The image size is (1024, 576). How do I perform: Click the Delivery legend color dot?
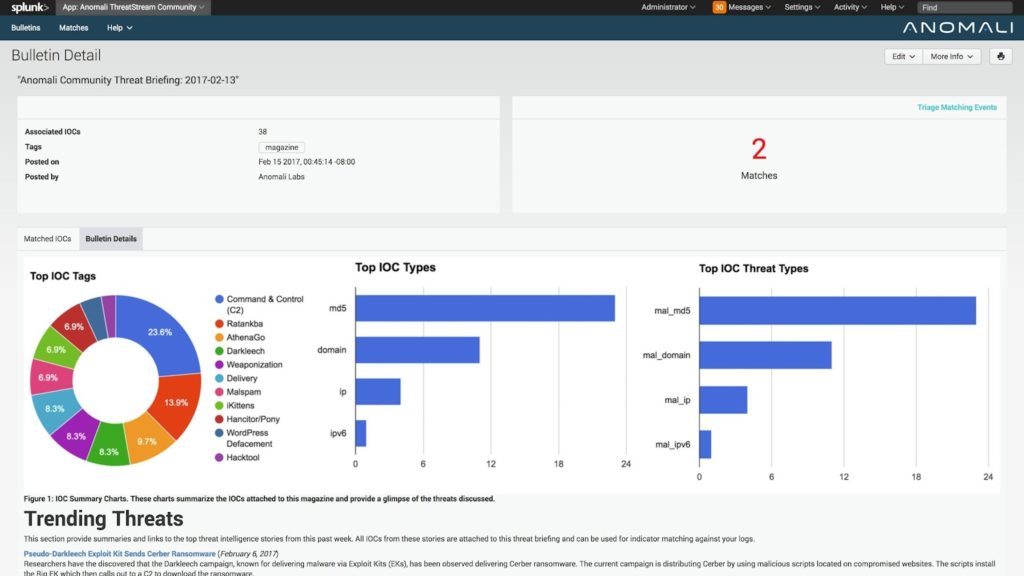point(219,378)
